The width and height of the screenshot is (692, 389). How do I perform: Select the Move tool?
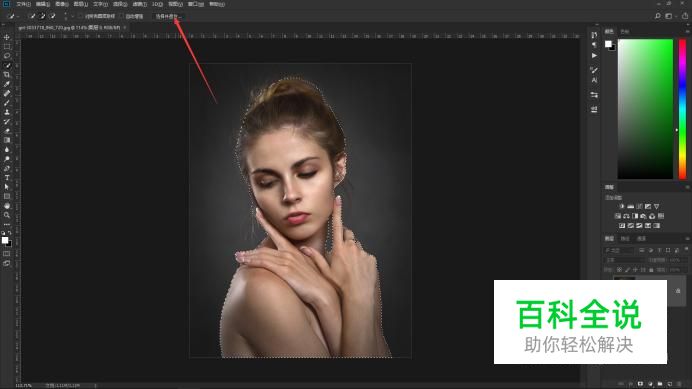click(x=7, y=37)
